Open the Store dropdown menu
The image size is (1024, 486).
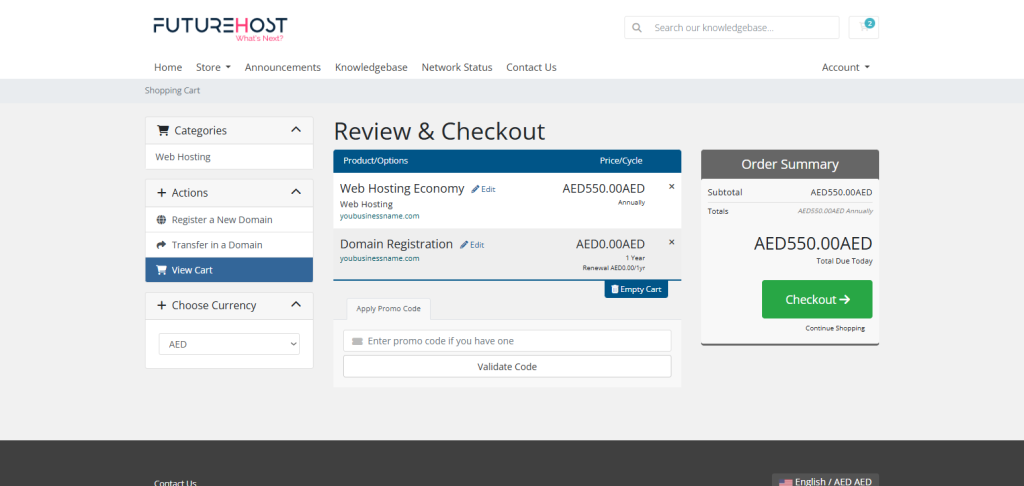214,67
